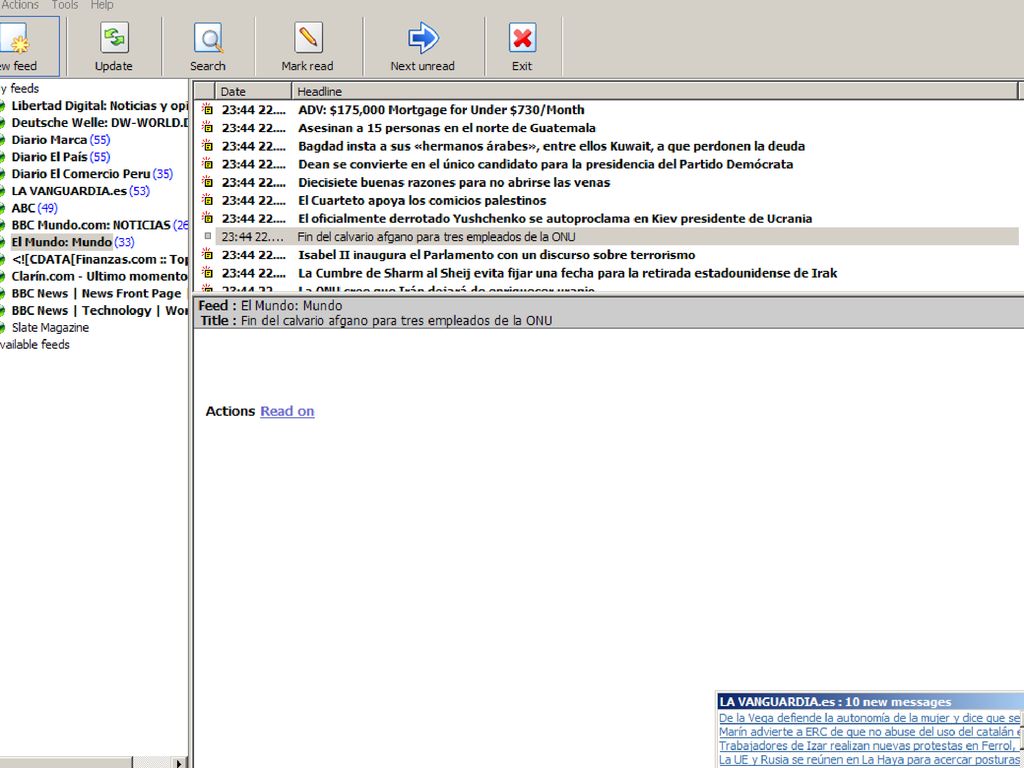Viewport: 1024px width, 768px height.
Task: Click the unread icon beside the Guatemala headline
Action: (x=208, y=127)
